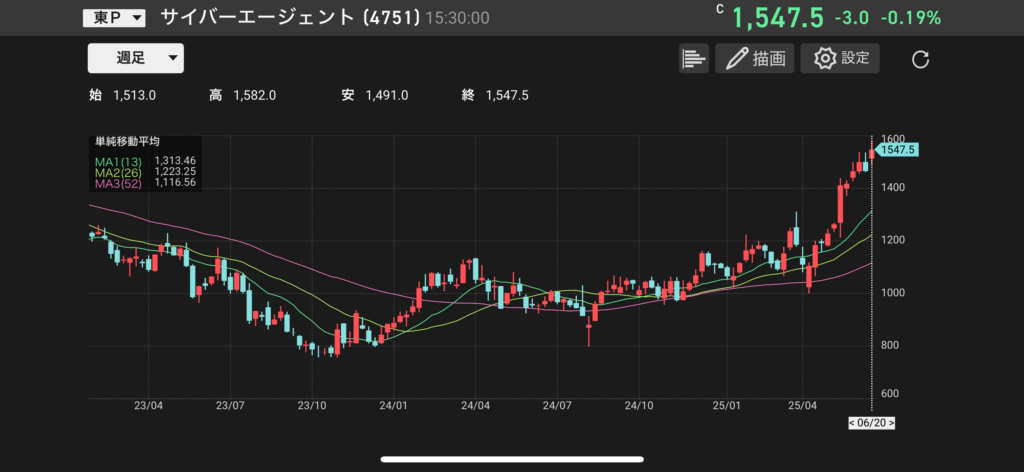This screenshot has height=472, width=1024.
Task: Tap the home indicator bar at bottom
Action: tap(511, 459)
